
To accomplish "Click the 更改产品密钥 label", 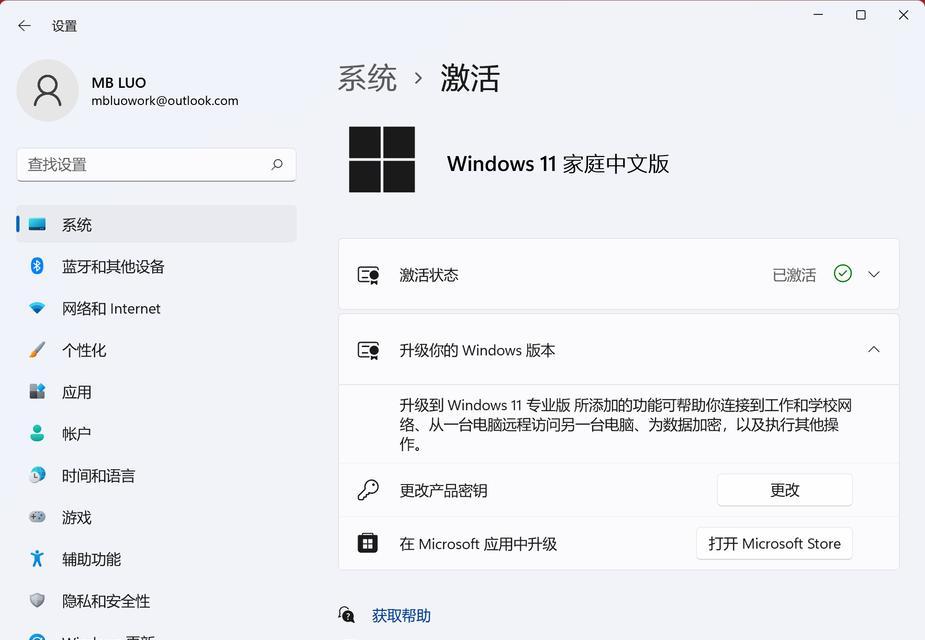I will pos(444,491).
